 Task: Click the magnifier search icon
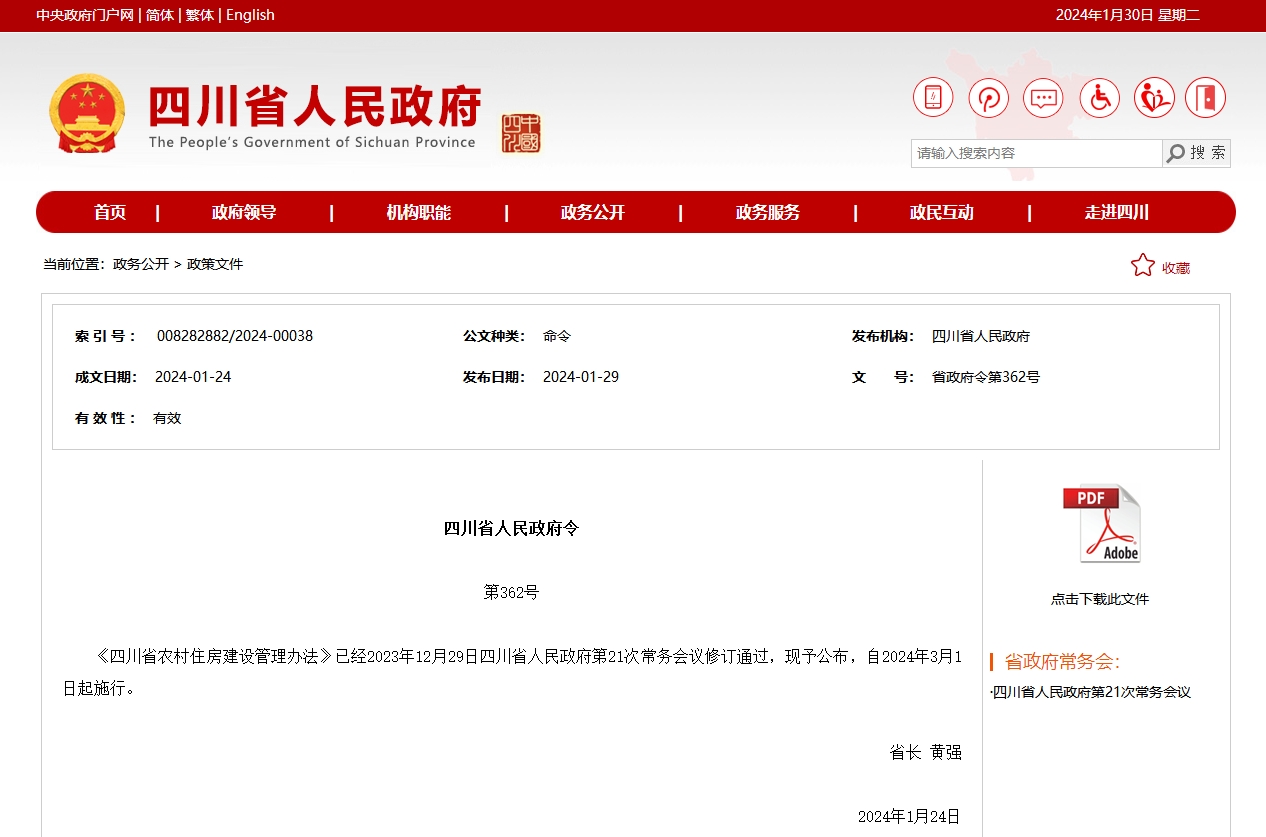[1175, 153]
